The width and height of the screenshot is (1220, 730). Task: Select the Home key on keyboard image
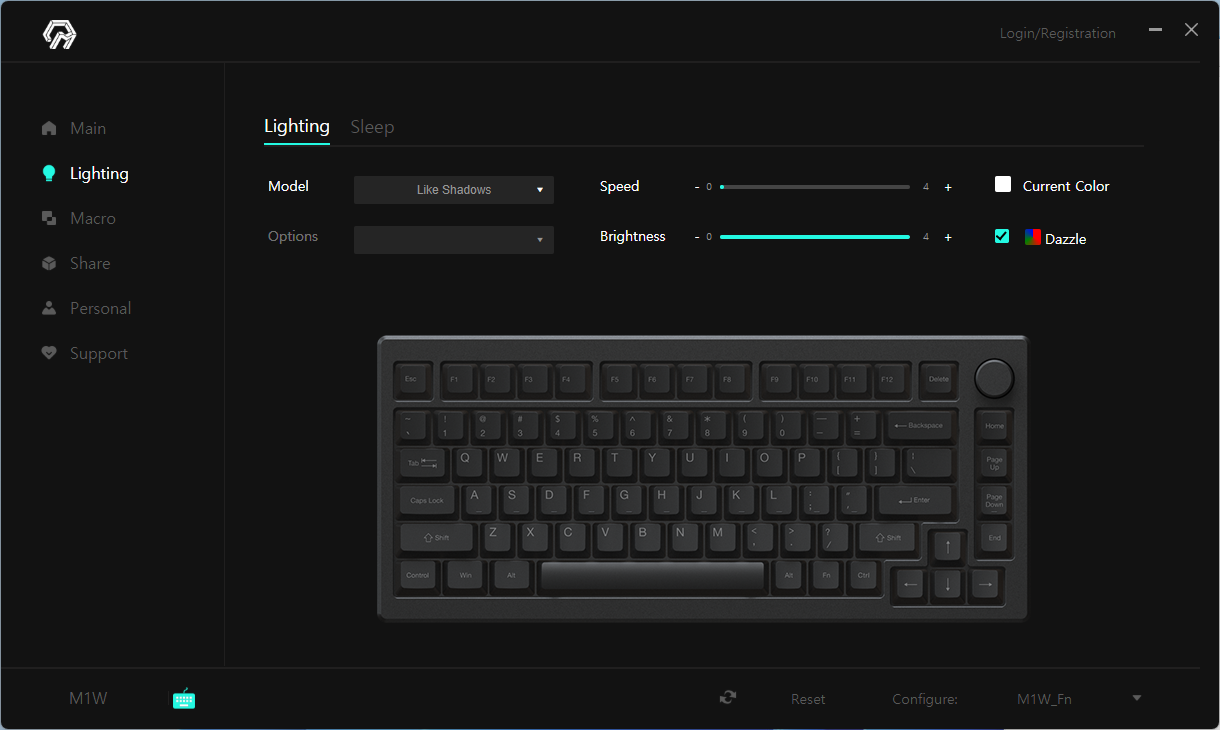(994, 426)
